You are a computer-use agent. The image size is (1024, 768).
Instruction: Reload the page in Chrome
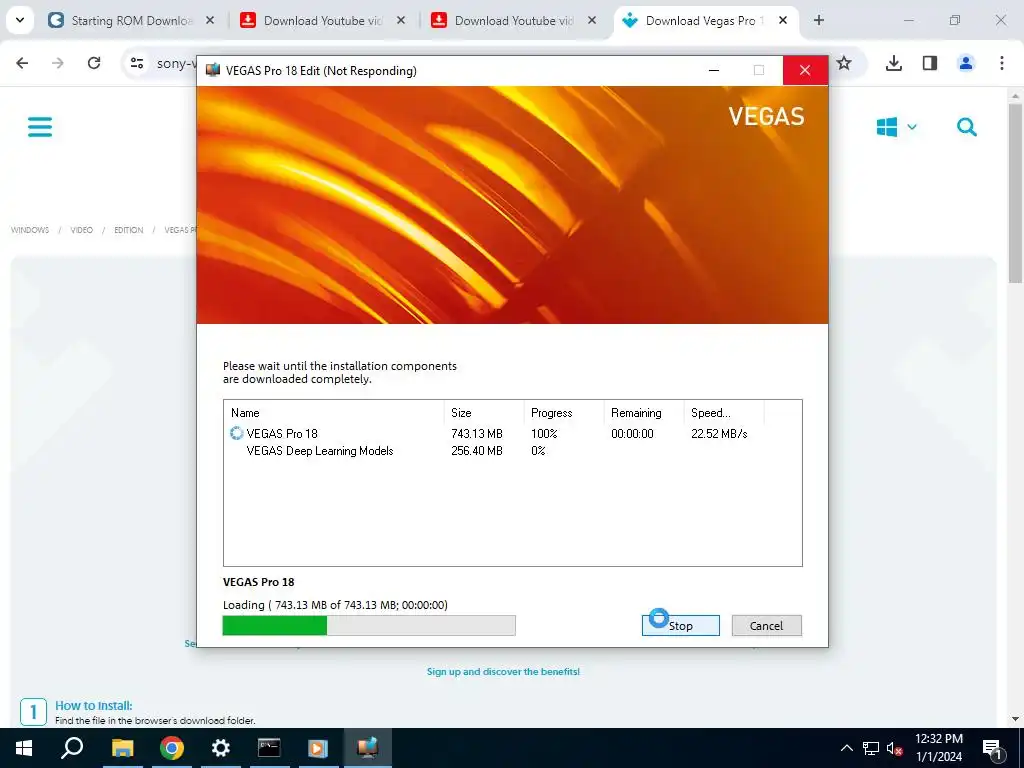(x=94, y=63)
